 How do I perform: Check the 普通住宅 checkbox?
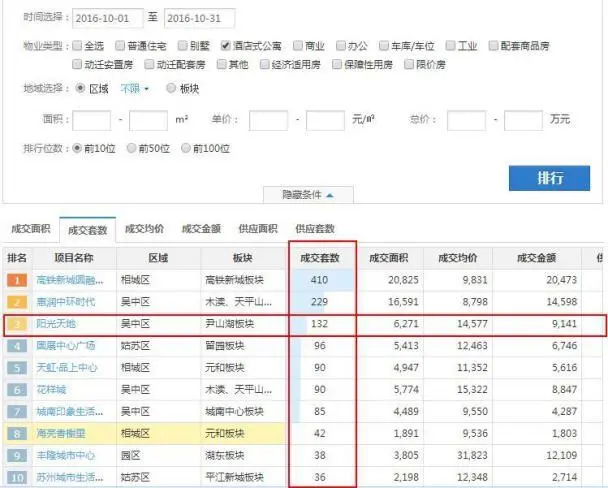pos(120,46)
